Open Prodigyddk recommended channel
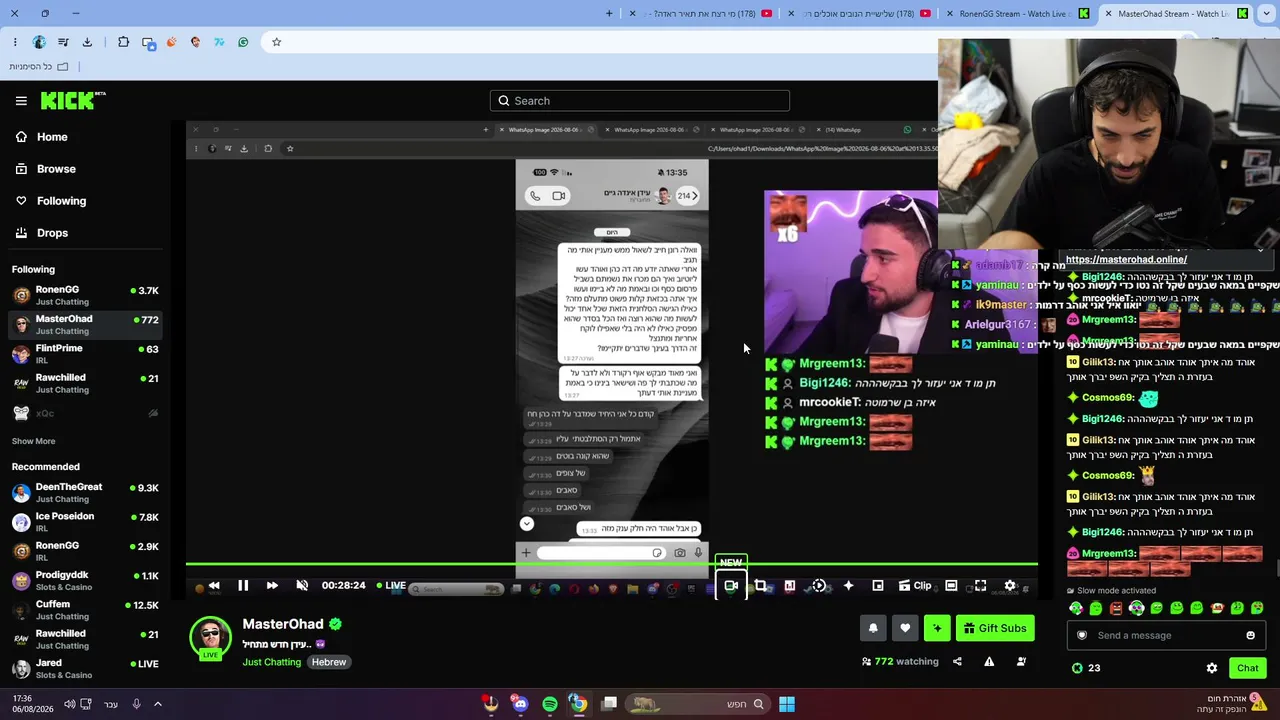 point(86,581)
